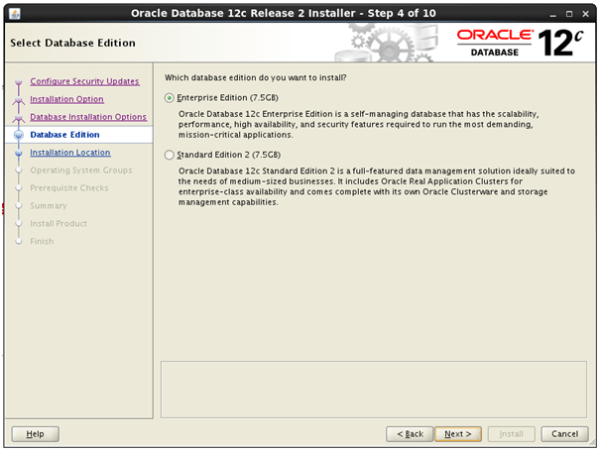Choose the Standard Edition 2 radio button
The image size is (601, 452).
[x=168, y=155]
